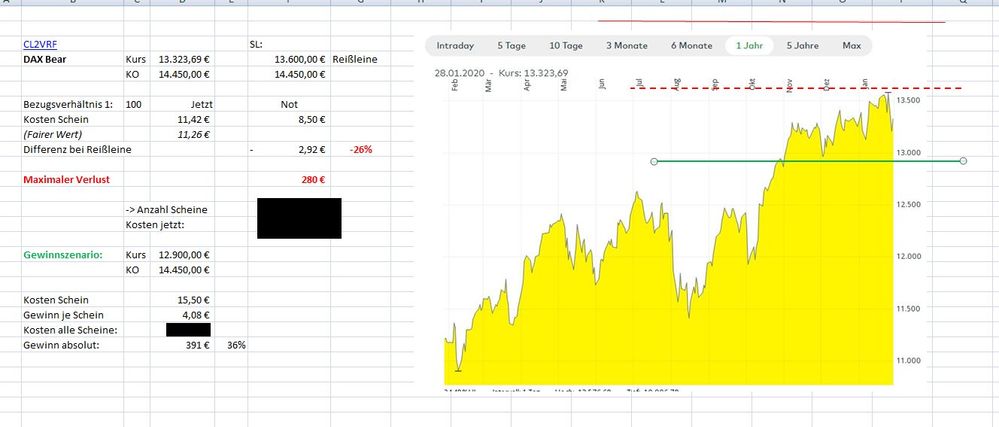Show the 5 Jahre chart range

803,45
